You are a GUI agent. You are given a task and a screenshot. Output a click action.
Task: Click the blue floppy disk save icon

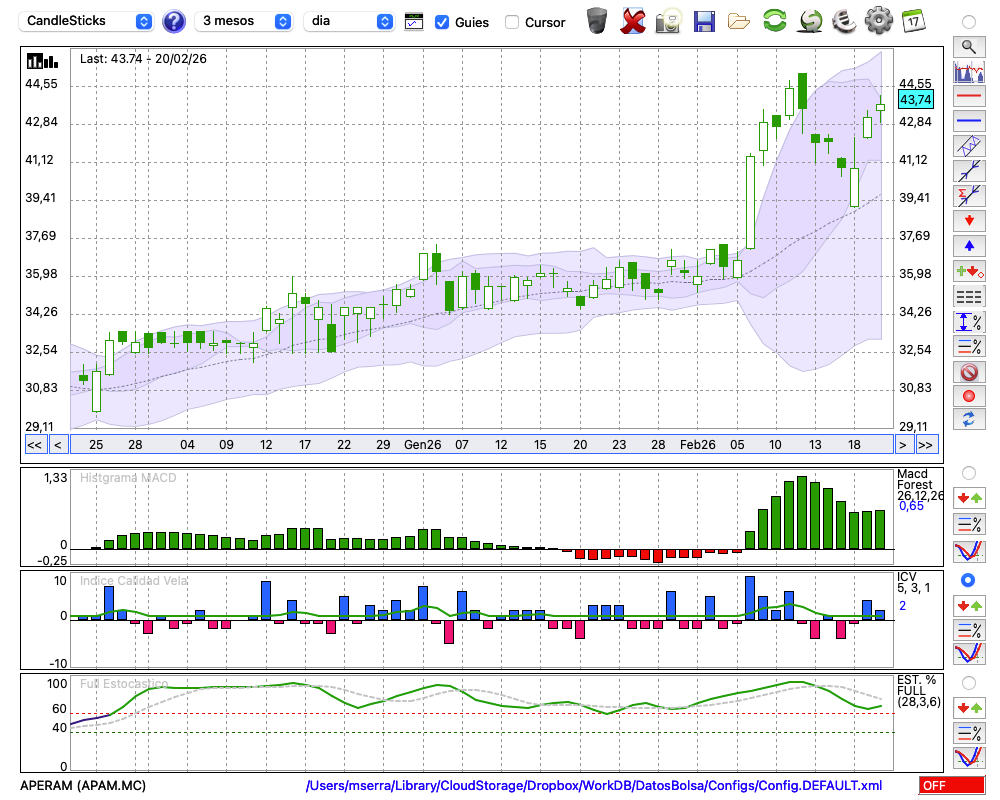[x=704, y=21]
